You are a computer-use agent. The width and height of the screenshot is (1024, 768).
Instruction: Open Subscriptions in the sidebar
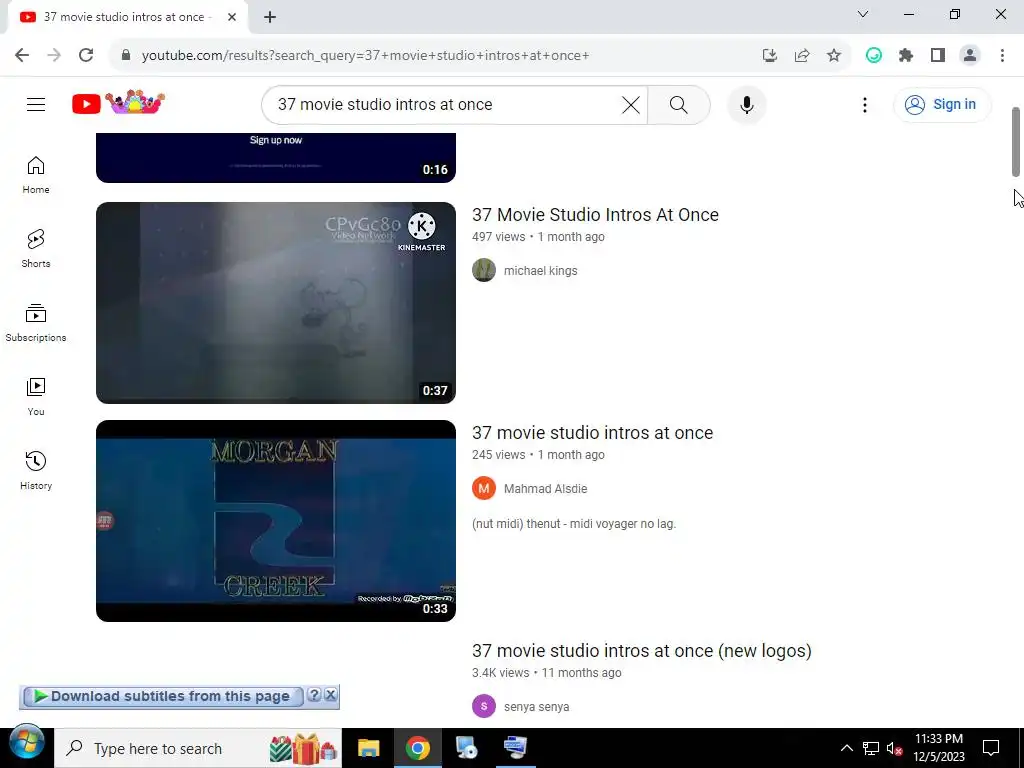(36, 323)
